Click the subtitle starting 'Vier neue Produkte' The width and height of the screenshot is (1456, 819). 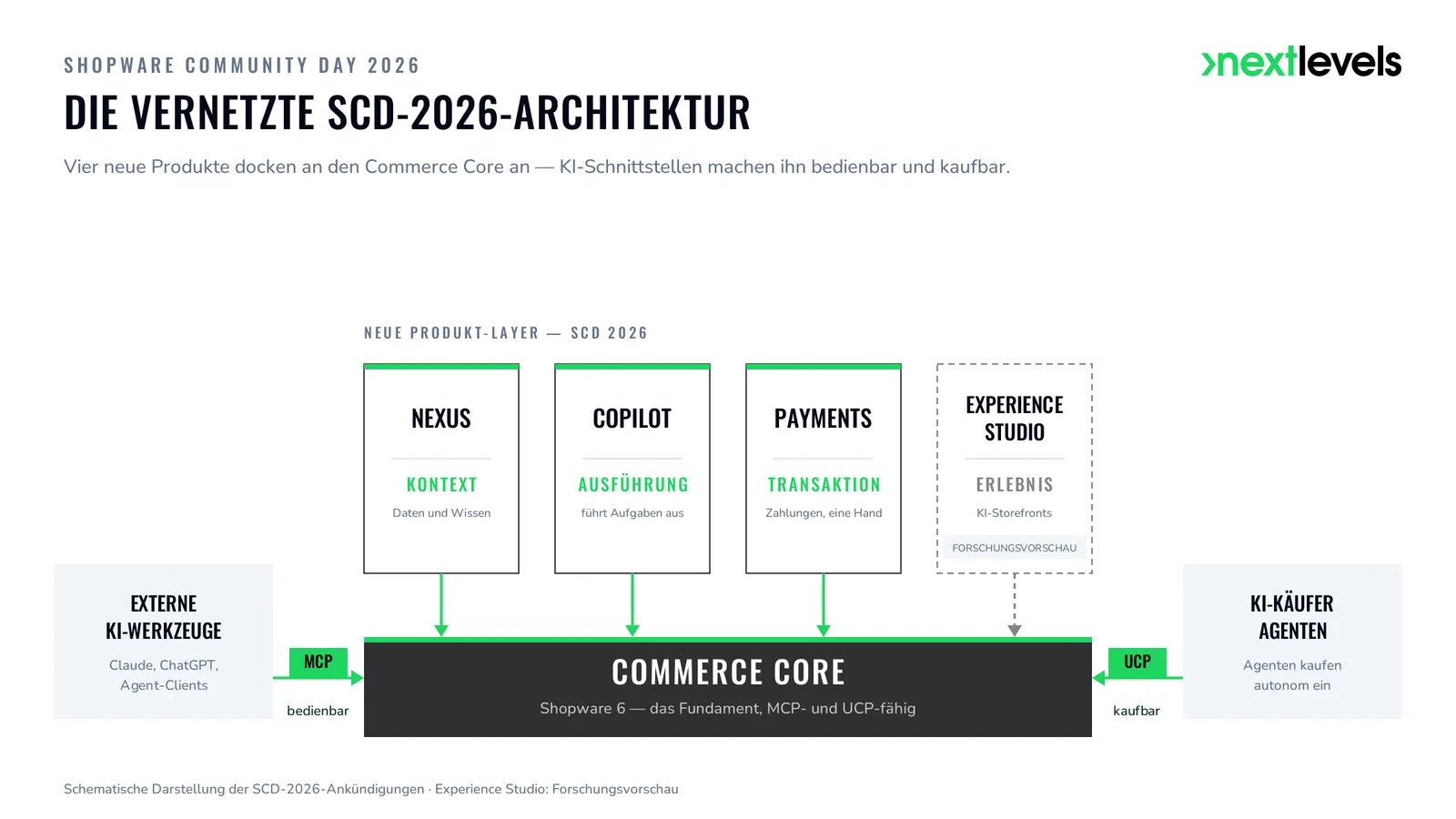[x=537, y=167]
